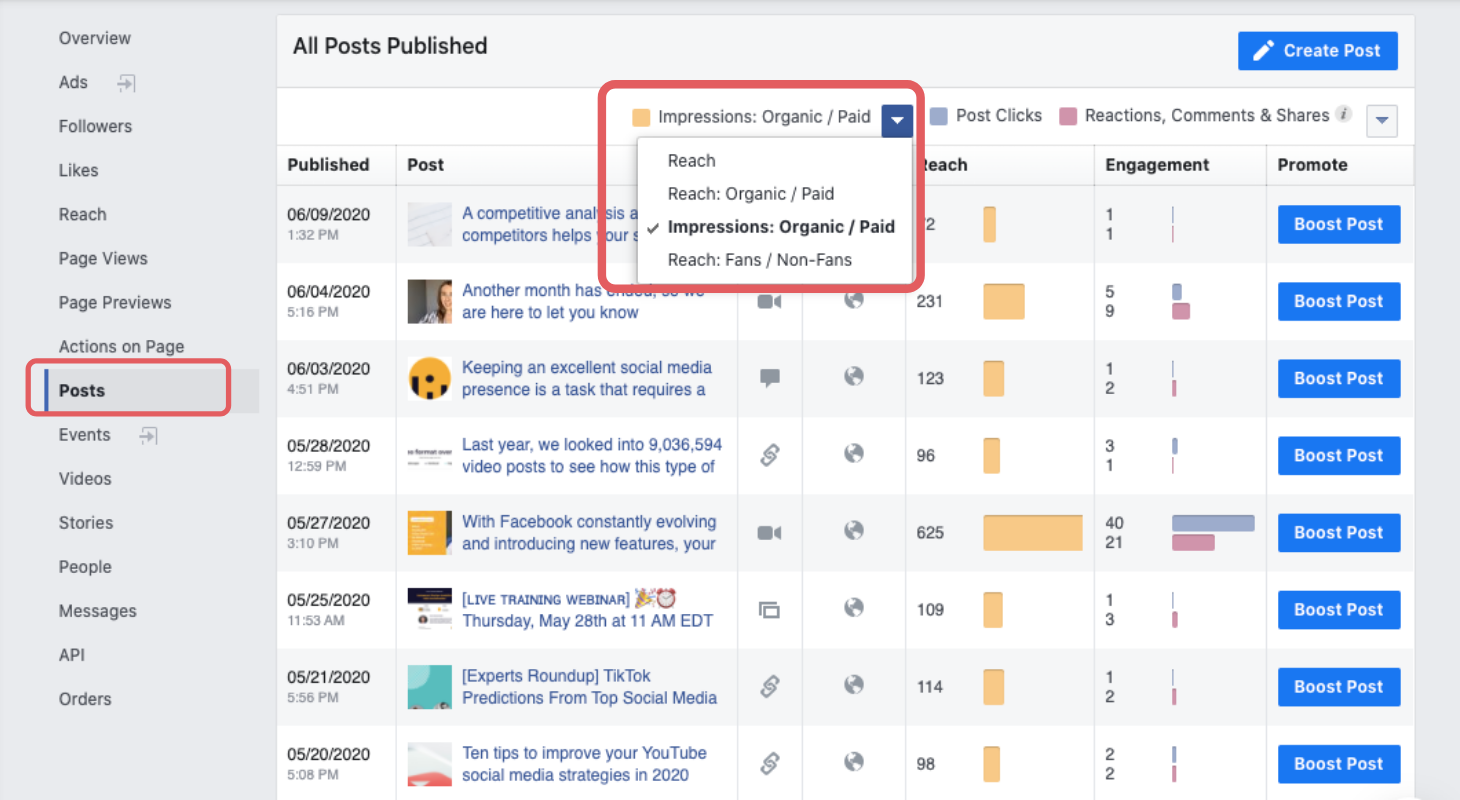
Task: Click public globe icon in 05/21/2020 row
Action: tap(853, 685)
